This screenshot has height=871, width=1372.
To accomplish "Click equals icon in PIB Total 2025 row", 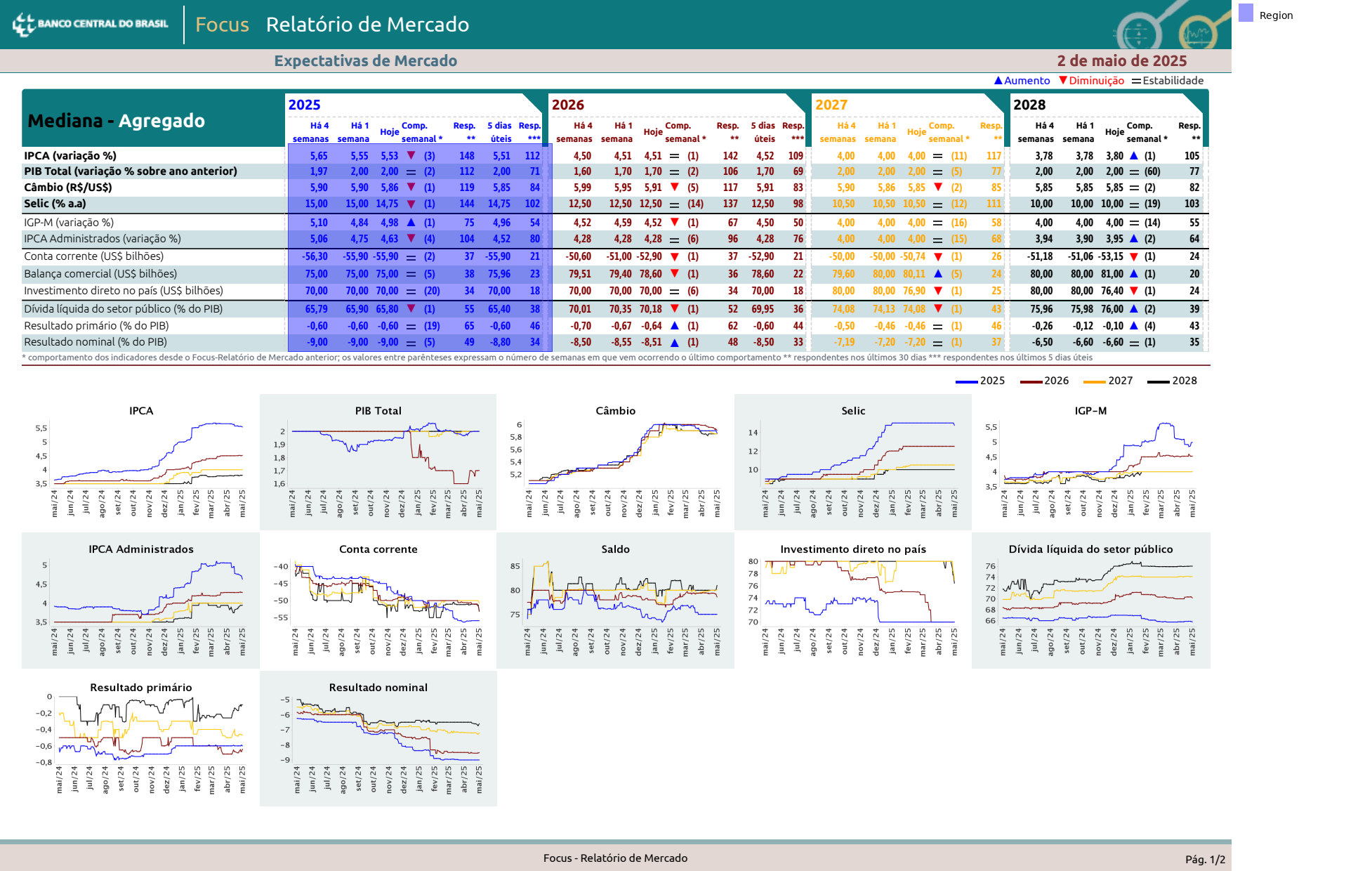I will [411, 172].
